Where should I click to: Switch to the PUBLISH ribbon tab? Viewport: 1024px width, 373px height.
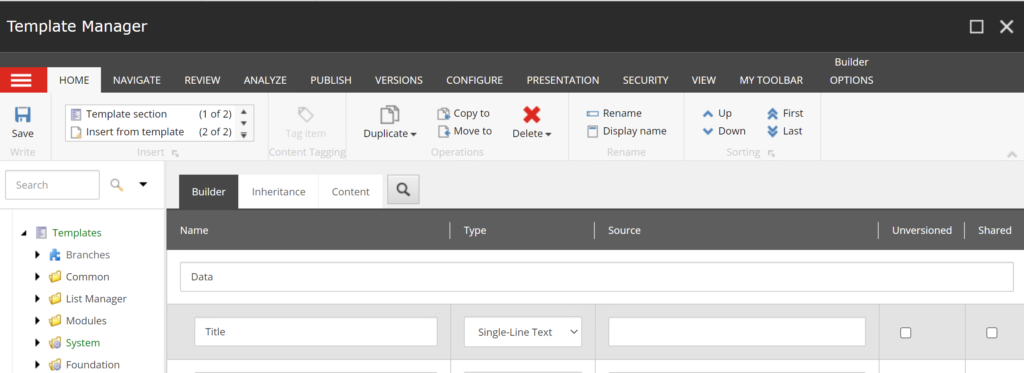(331, 80)
